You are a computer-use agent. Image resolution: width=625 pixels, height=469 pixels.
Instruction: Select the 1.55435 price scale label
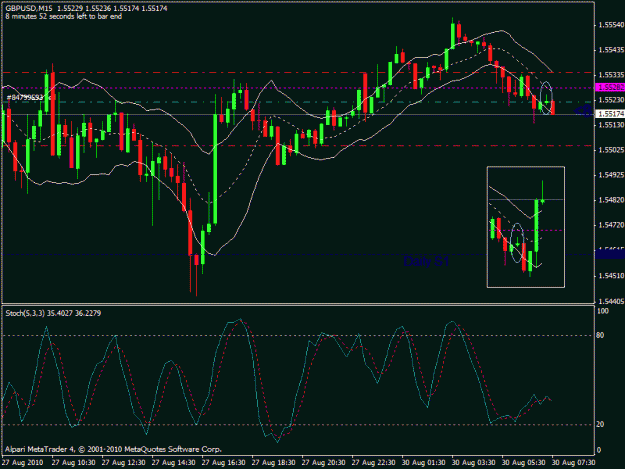click(x=611, y=50)
